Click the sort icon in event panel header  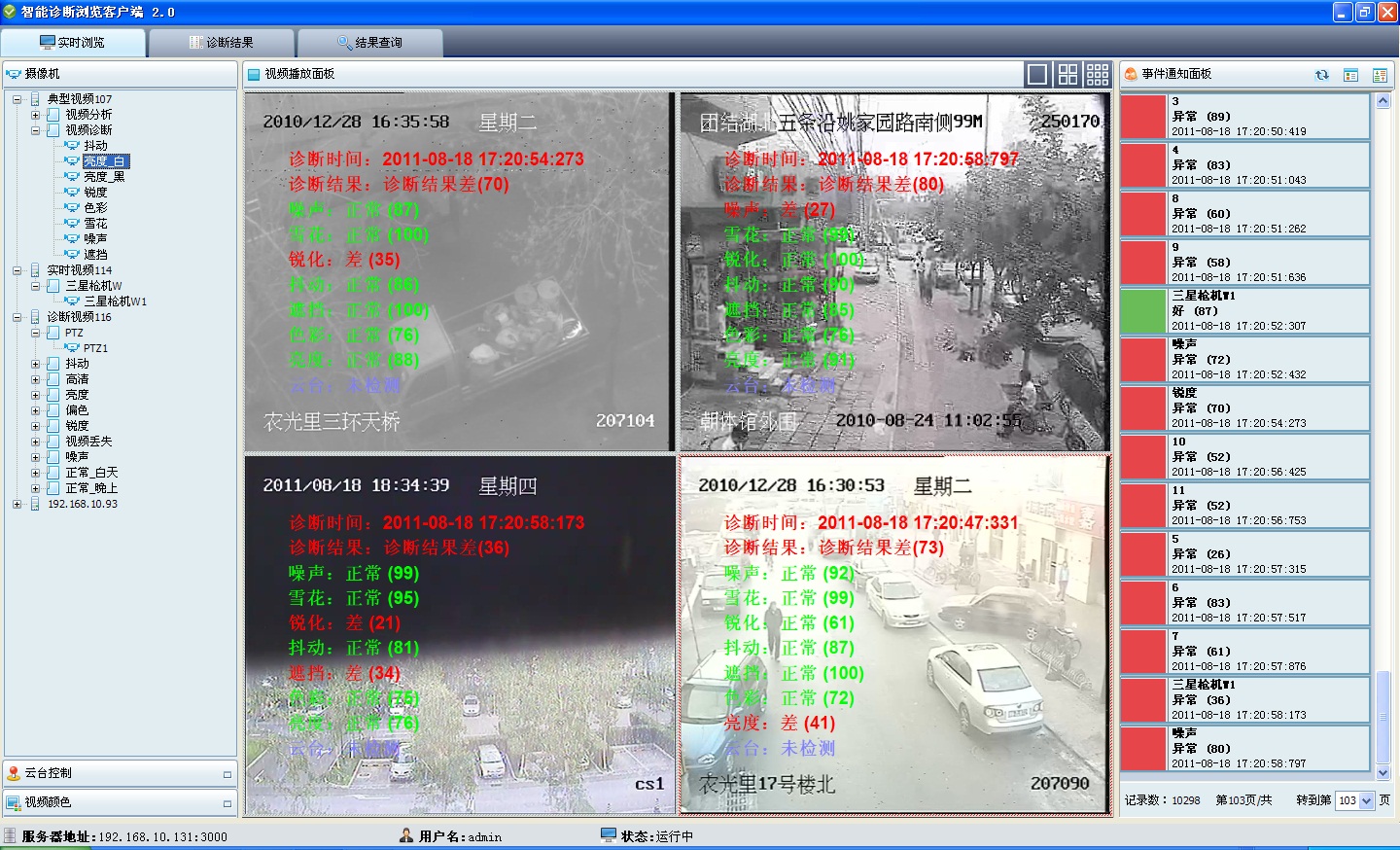1379,75
